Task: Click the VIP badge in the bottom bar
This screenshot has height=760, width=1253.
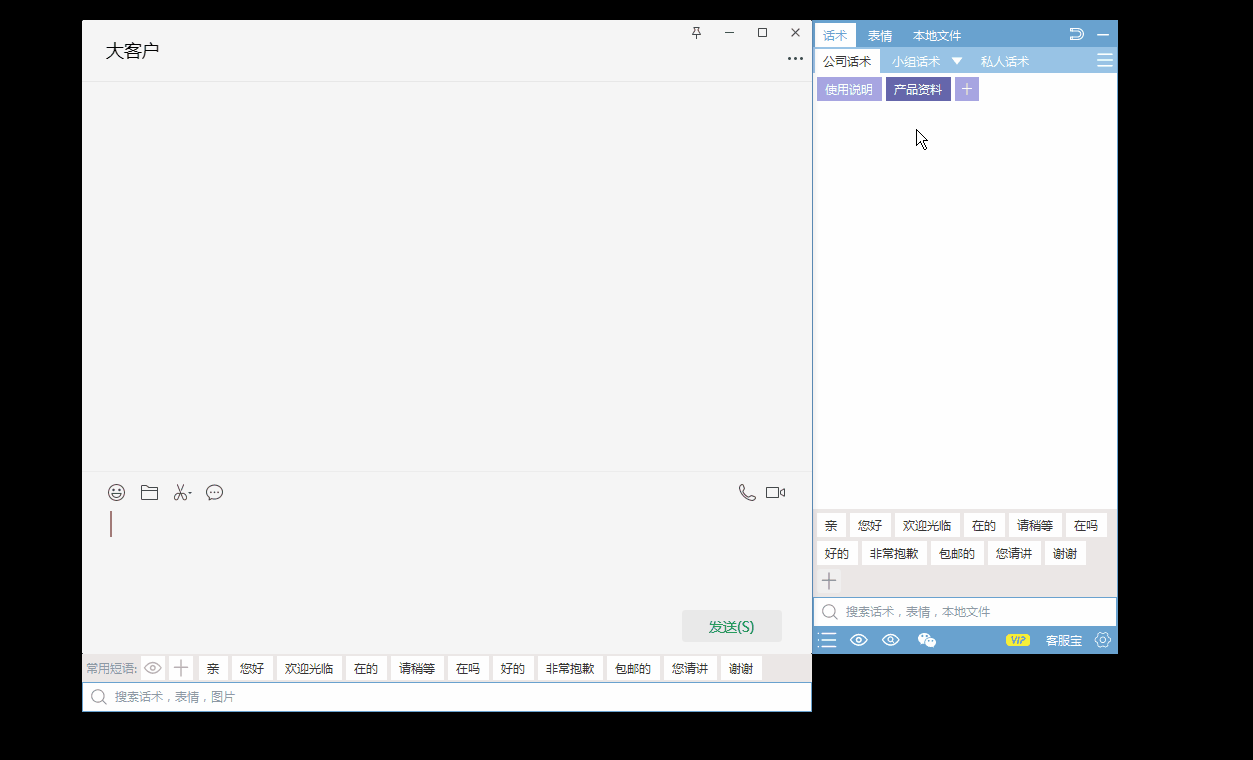Action: 1017,640
